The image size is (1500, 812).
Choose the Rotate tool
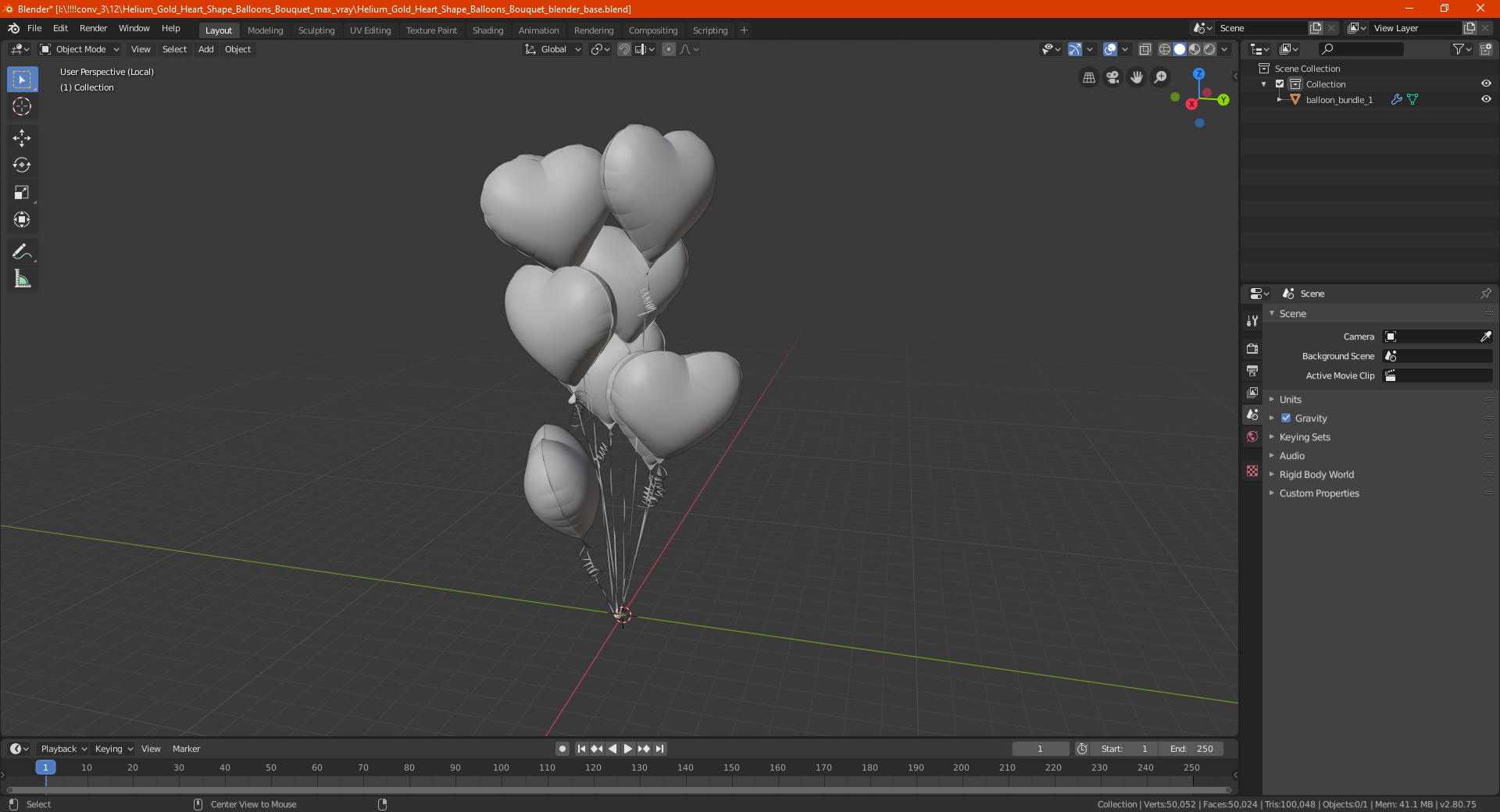tap(22, 166)
